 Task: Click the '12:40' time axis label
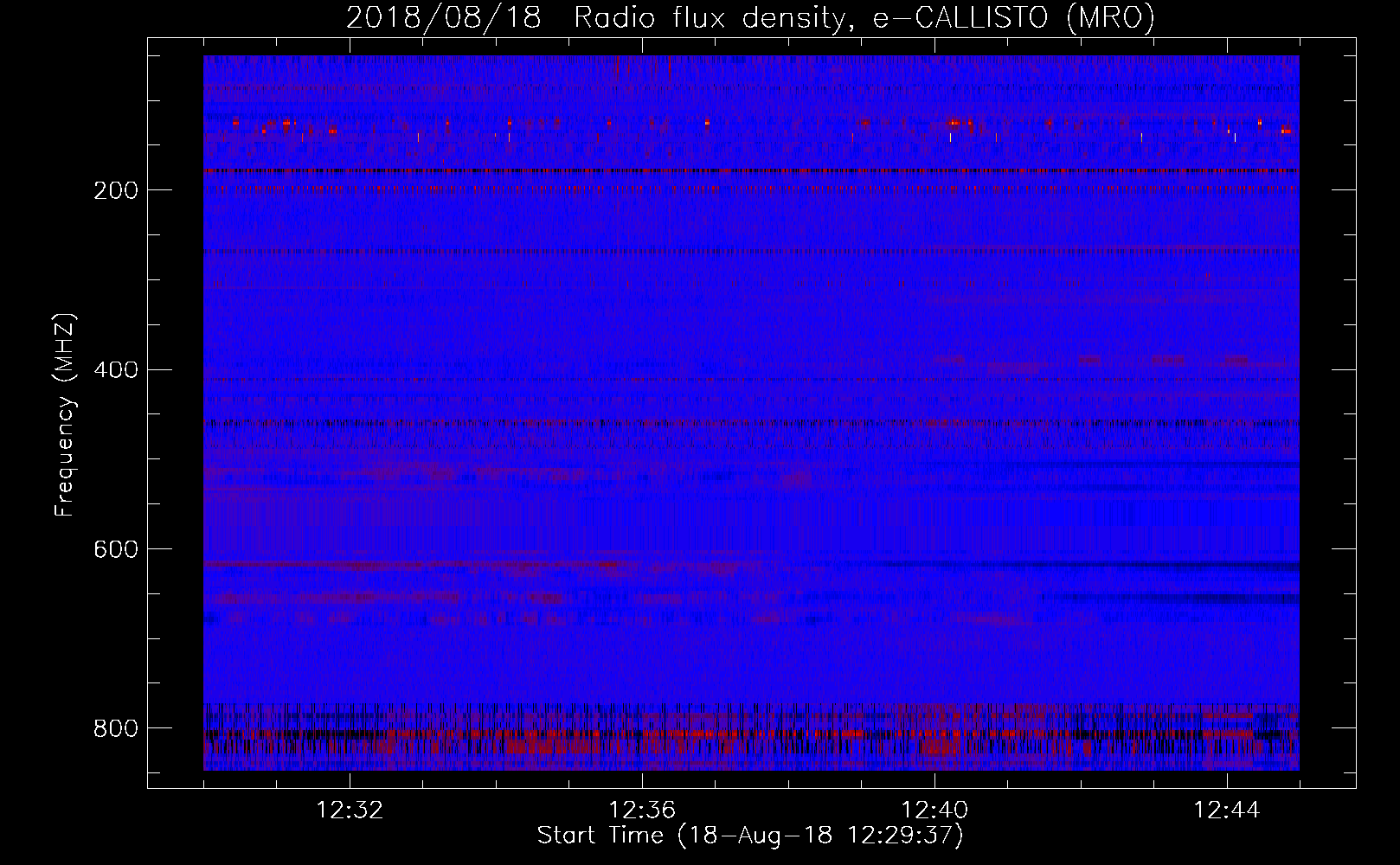[x=934, y=811]
